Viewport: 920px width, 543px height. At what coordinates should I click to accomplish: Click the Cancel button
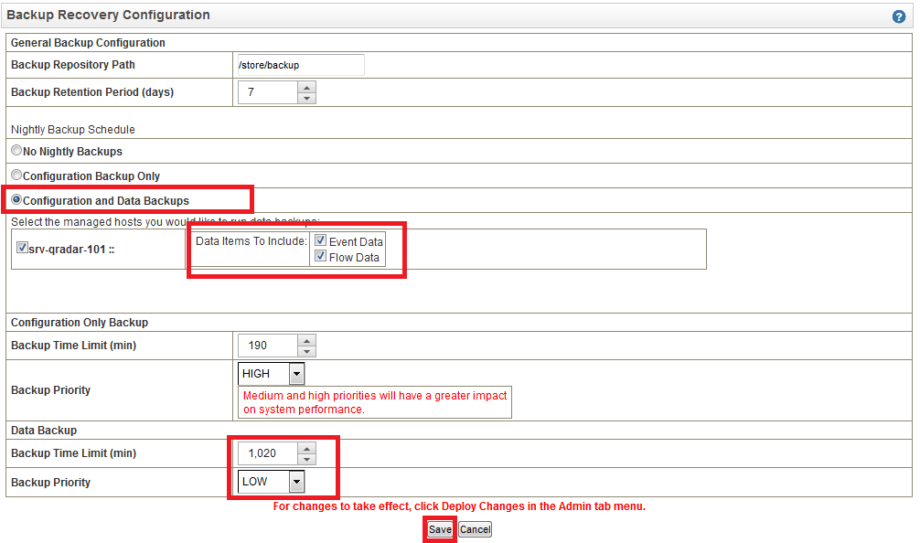475,530
